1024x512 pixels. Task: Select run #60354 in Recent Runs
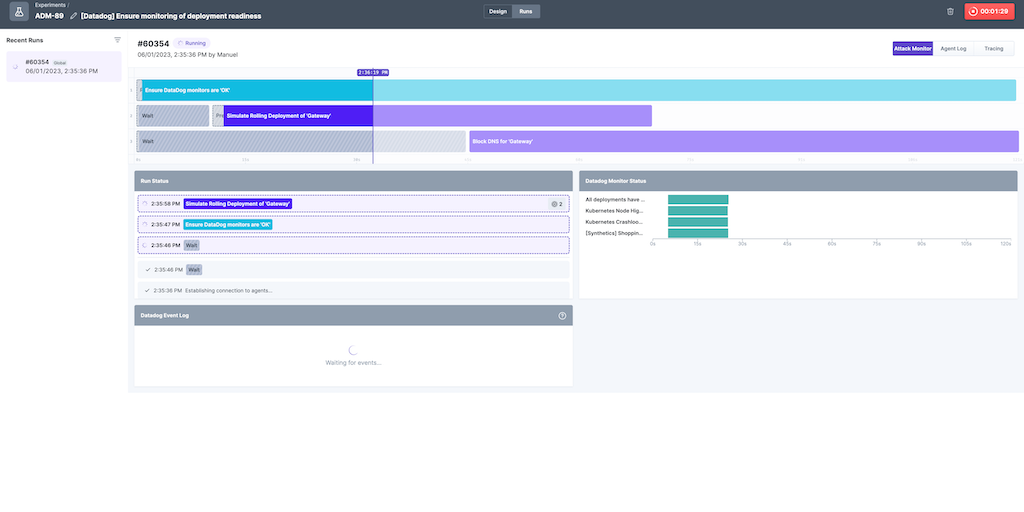63,67
